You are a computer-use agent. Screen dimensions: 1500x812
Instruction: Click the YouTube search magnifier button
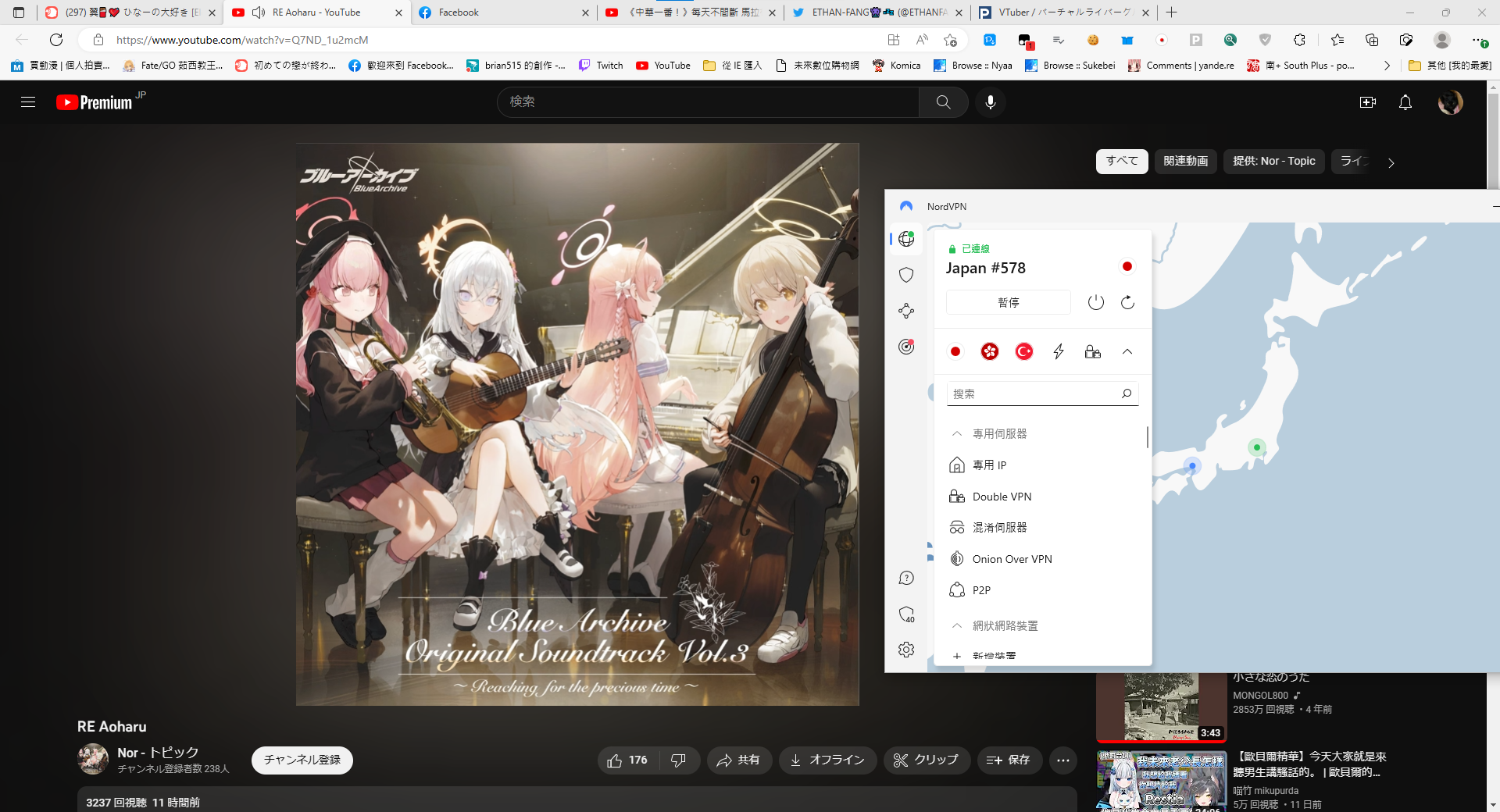pyautogui.click(x=943, y=102)
